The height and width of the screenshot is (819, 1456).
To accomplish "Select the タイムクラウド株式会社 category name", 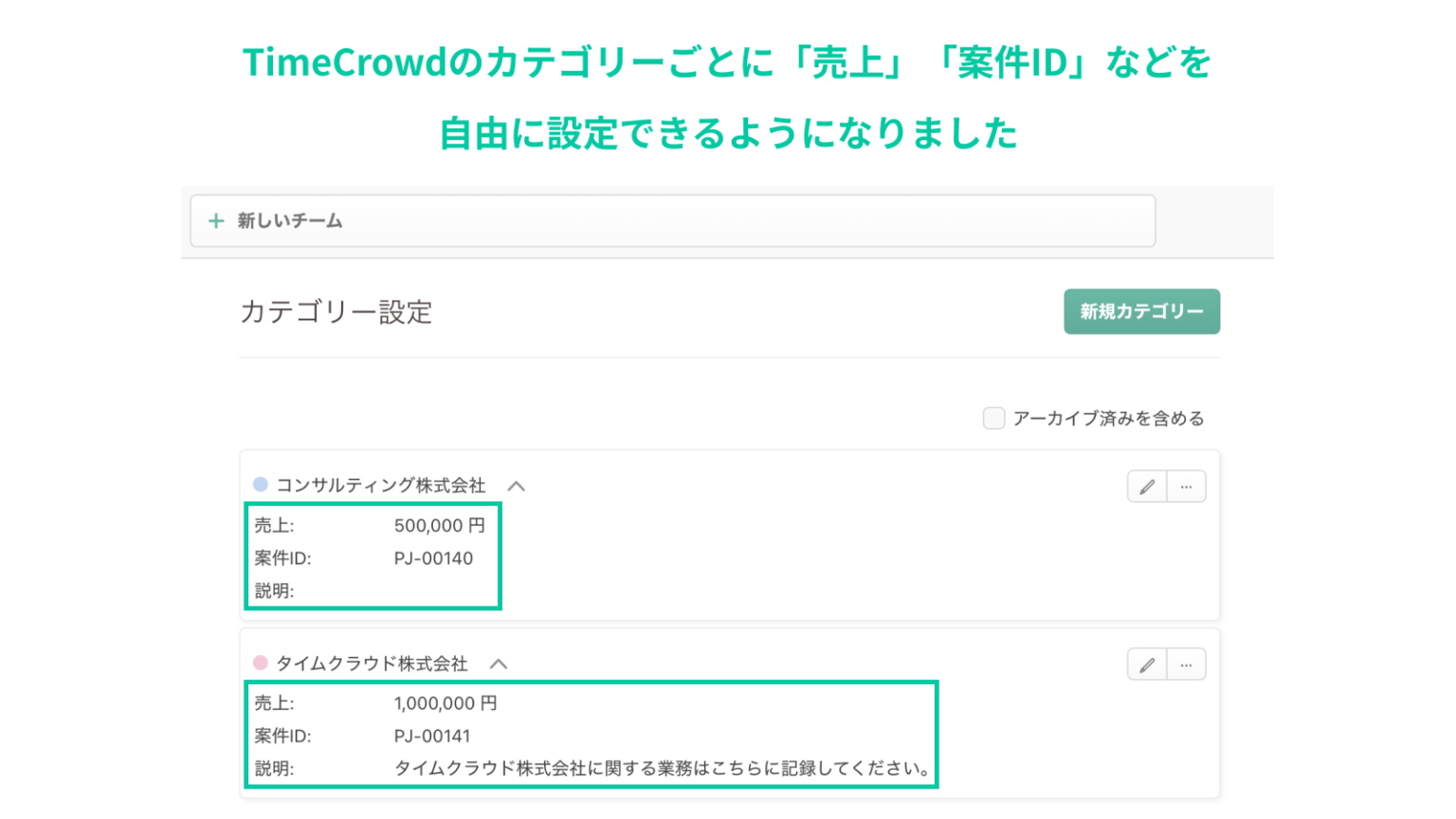I will coord(370,664).
